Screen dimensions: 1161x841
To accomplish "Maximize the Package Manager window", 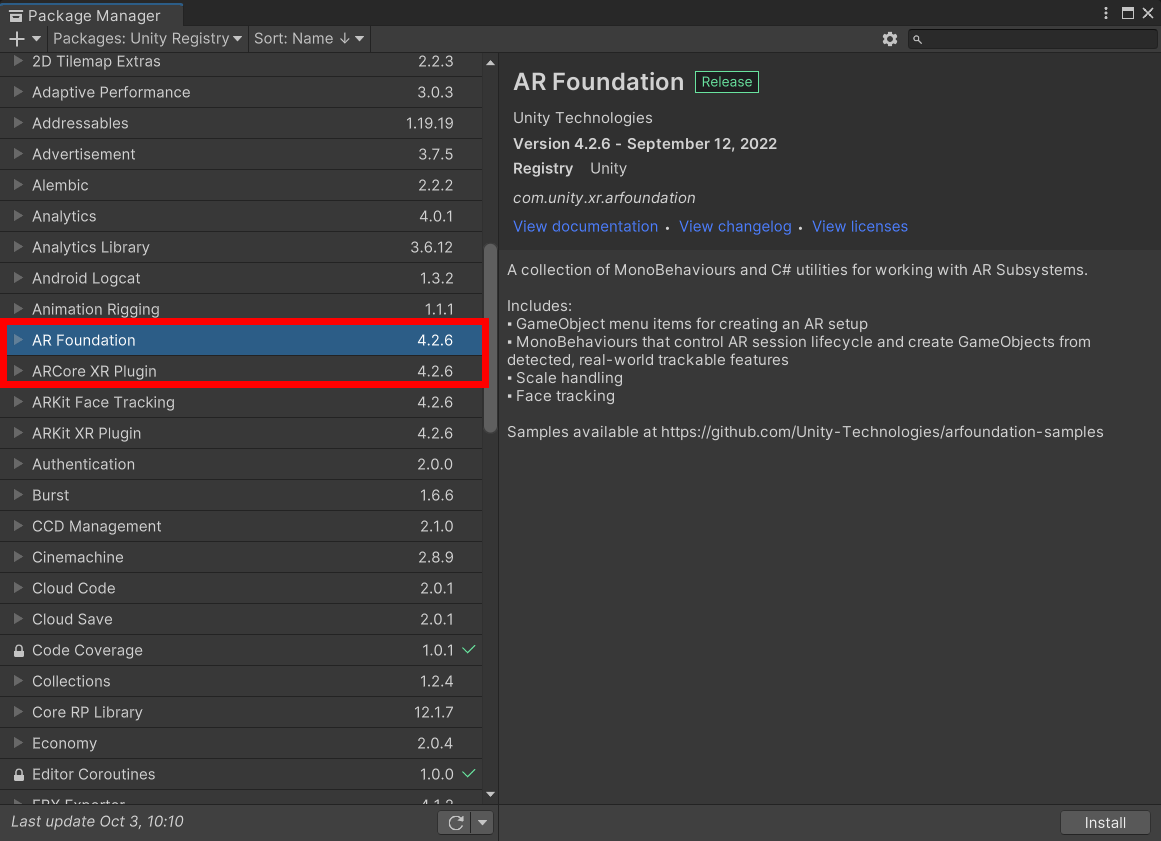I will (x=1128, y=13).
